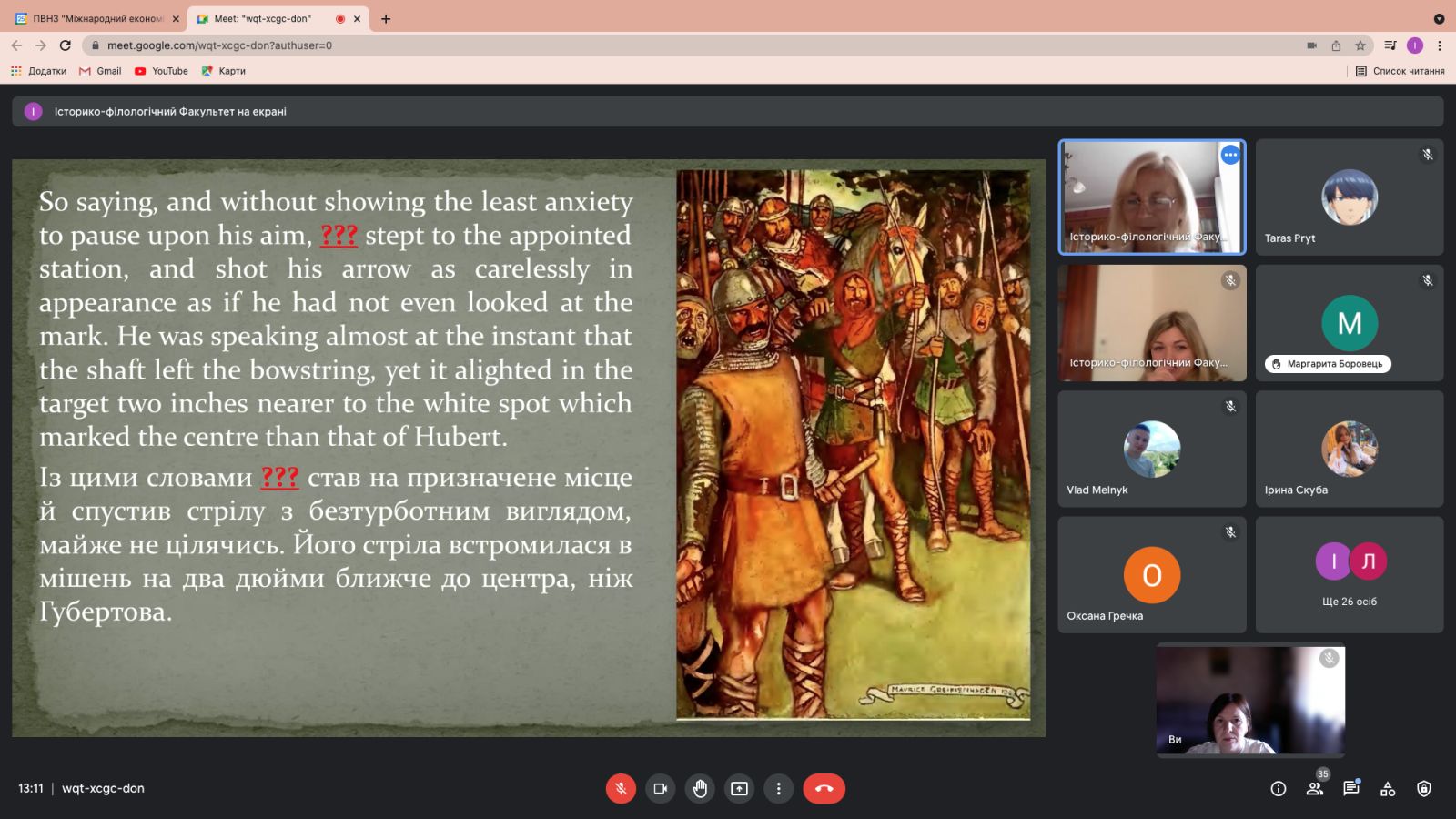Open the Карти bookmark
The image size is (1456, 819).
tap(223, 71)
